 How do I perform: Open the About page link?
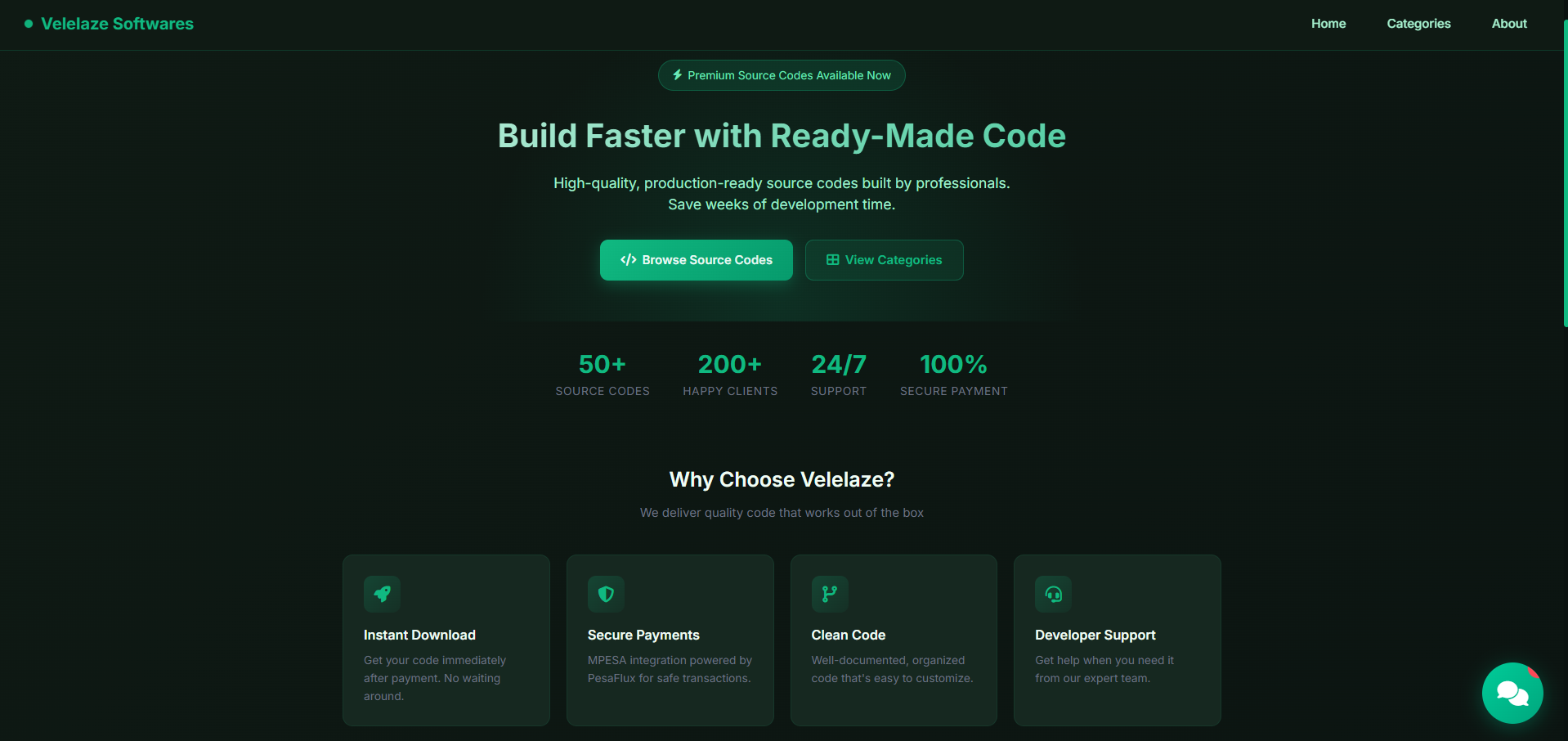[x=1508, y=24]
